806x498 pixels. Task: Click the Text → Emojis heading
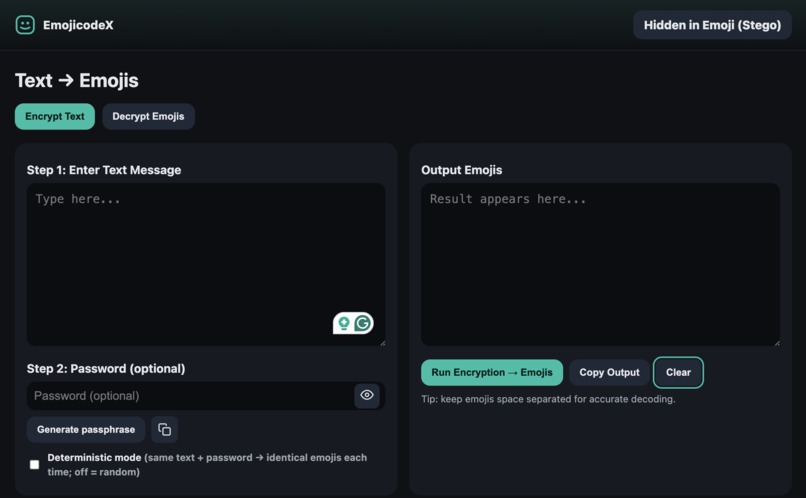(77, 81)
